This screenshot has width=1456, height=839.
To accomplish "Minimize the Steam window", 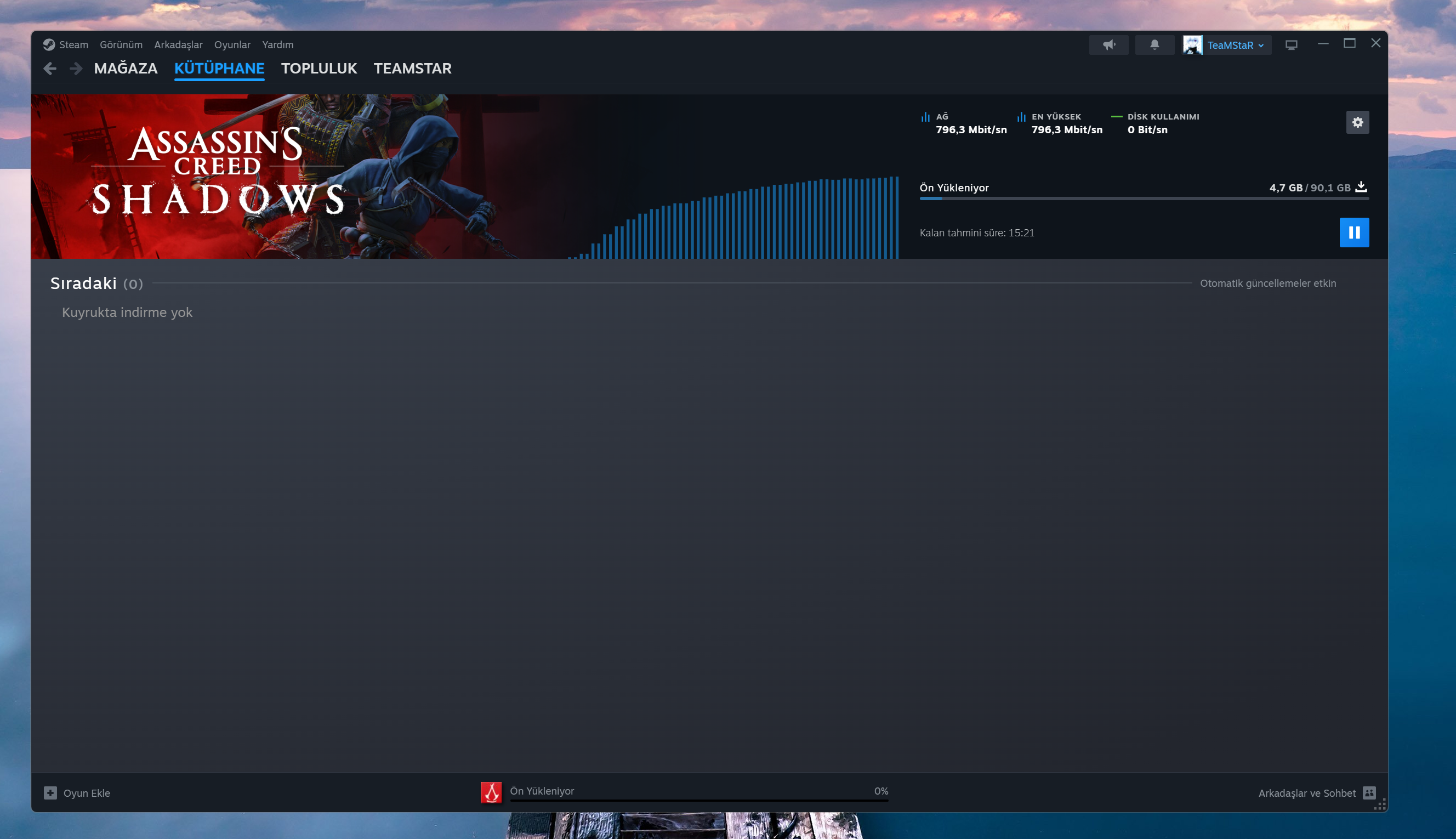I will (x=1323, y=44).
